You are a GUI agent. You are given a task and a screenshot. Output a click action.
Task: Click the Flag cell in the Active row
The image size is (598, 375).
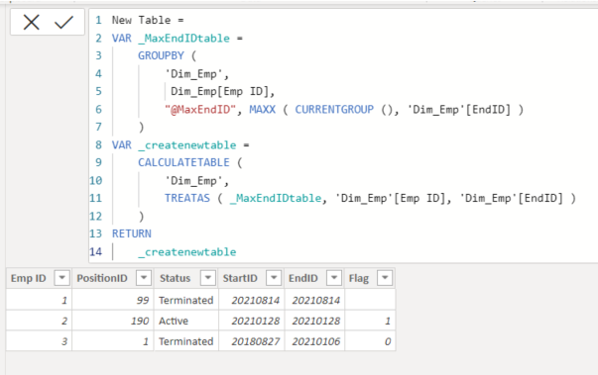(x=370, y=320)
